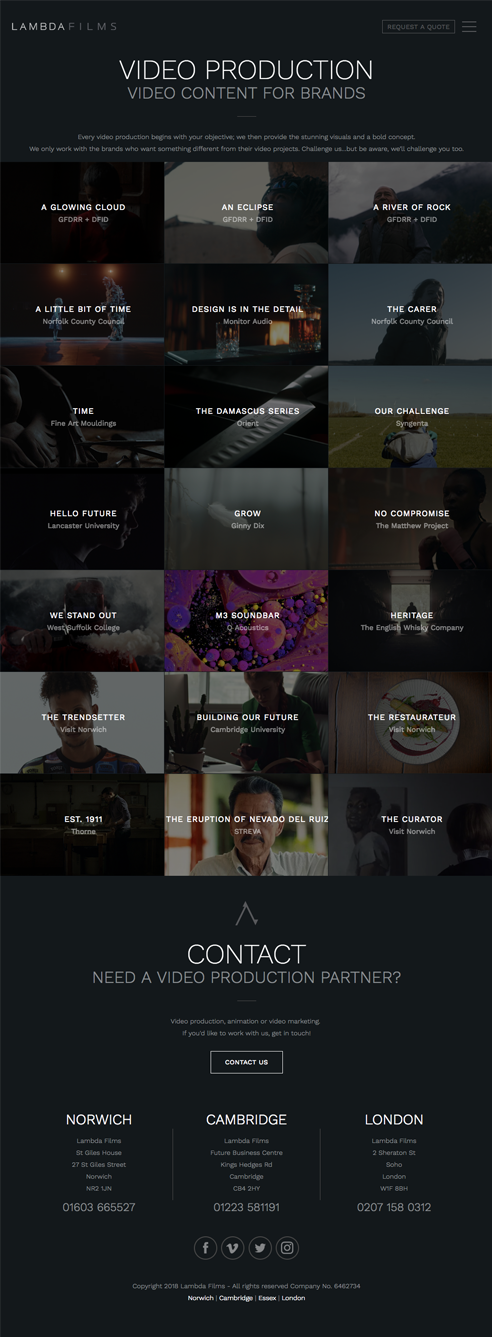Screen dimensions: 492x1337
Task: Follow the Norwich footer link
Action: tap(200, 1298)
